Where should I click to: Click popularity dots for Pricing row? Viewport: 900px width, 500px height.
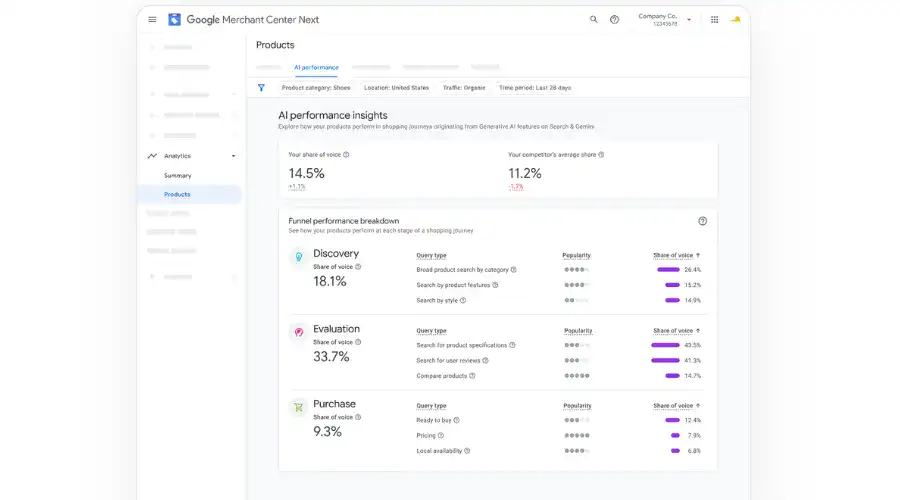(x=577, y=436)
